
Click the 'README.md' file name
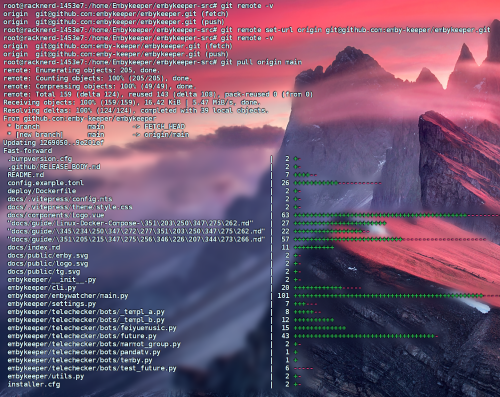click(25, 175)
